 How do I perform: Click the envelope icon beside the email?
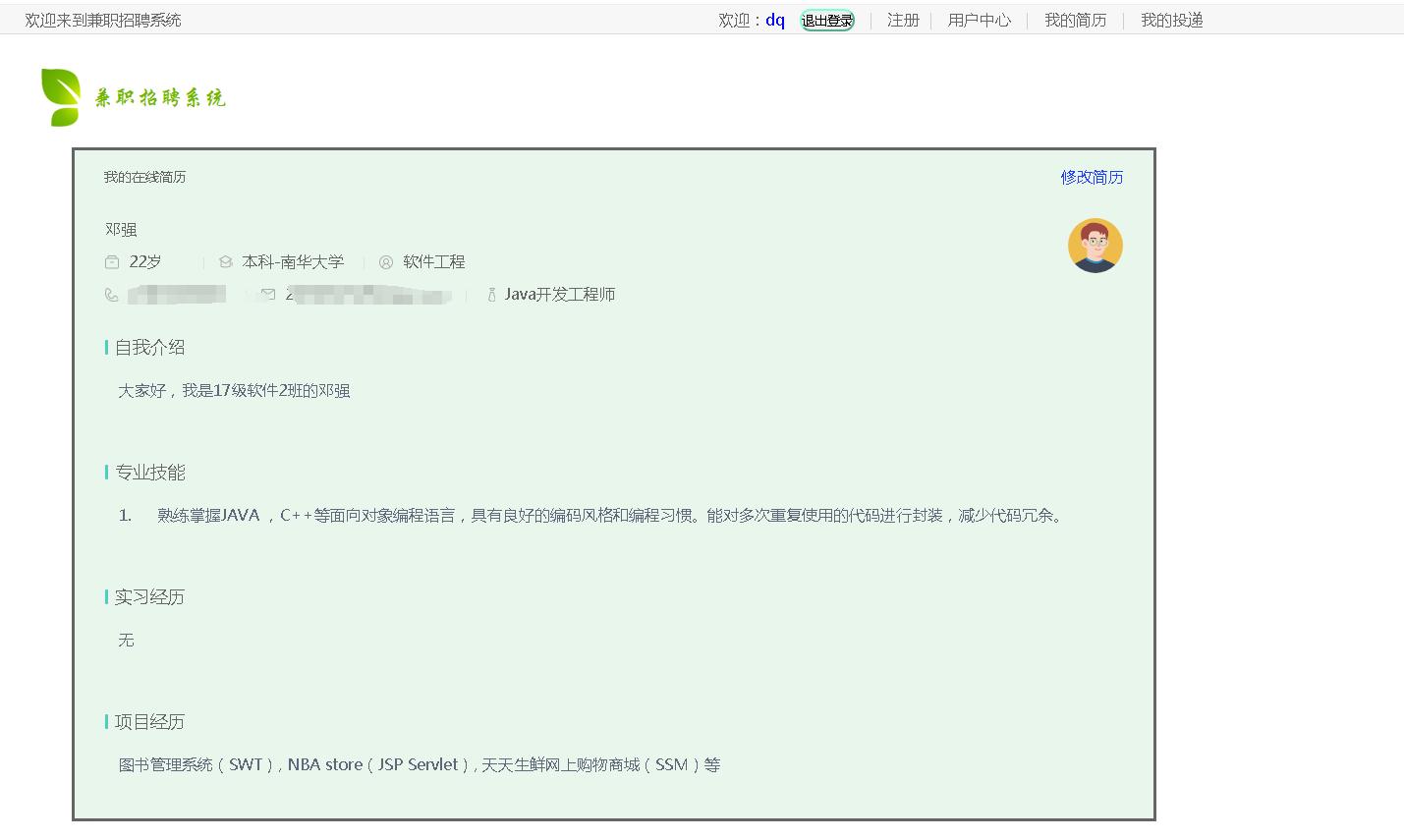(x=267, y=294)
